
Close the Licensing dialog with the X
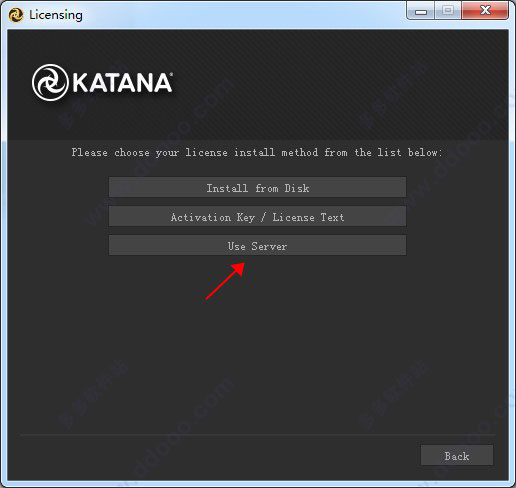[x=485, y=11]
